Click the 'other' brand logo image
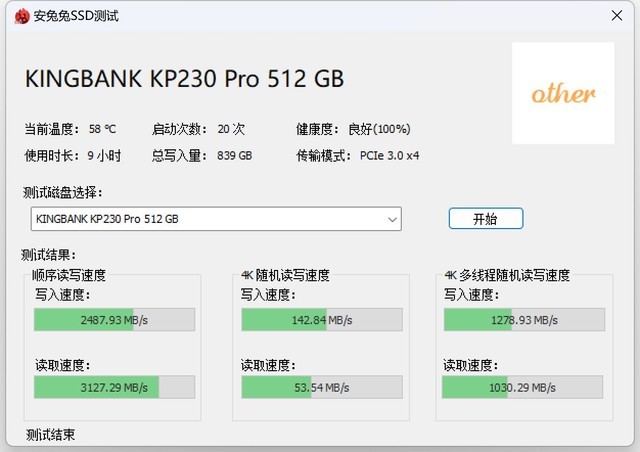 (563, 93)
